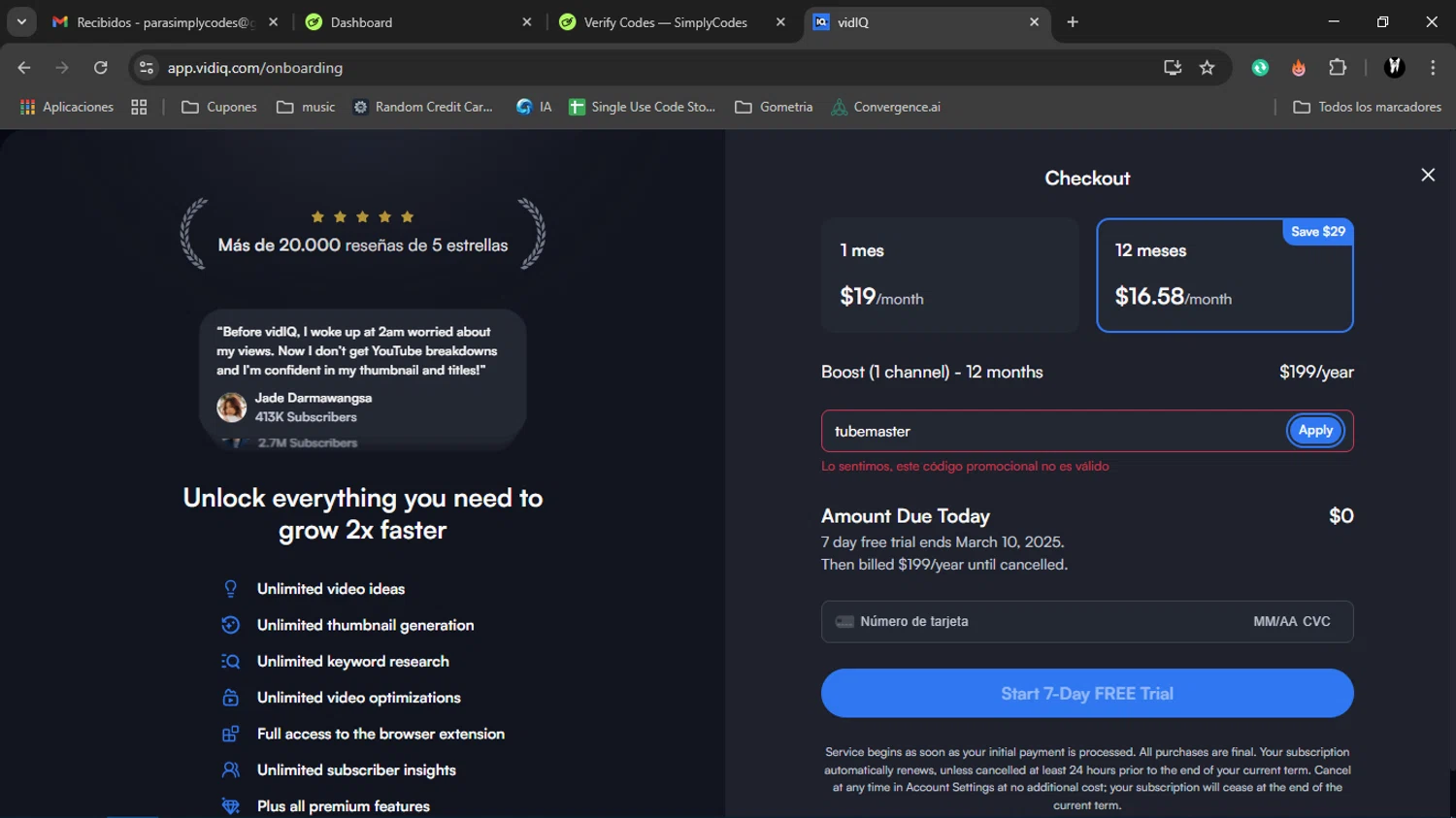
Task: Click the lightbulb icon beside Unlimited video ideas
Action: point(230,589)
